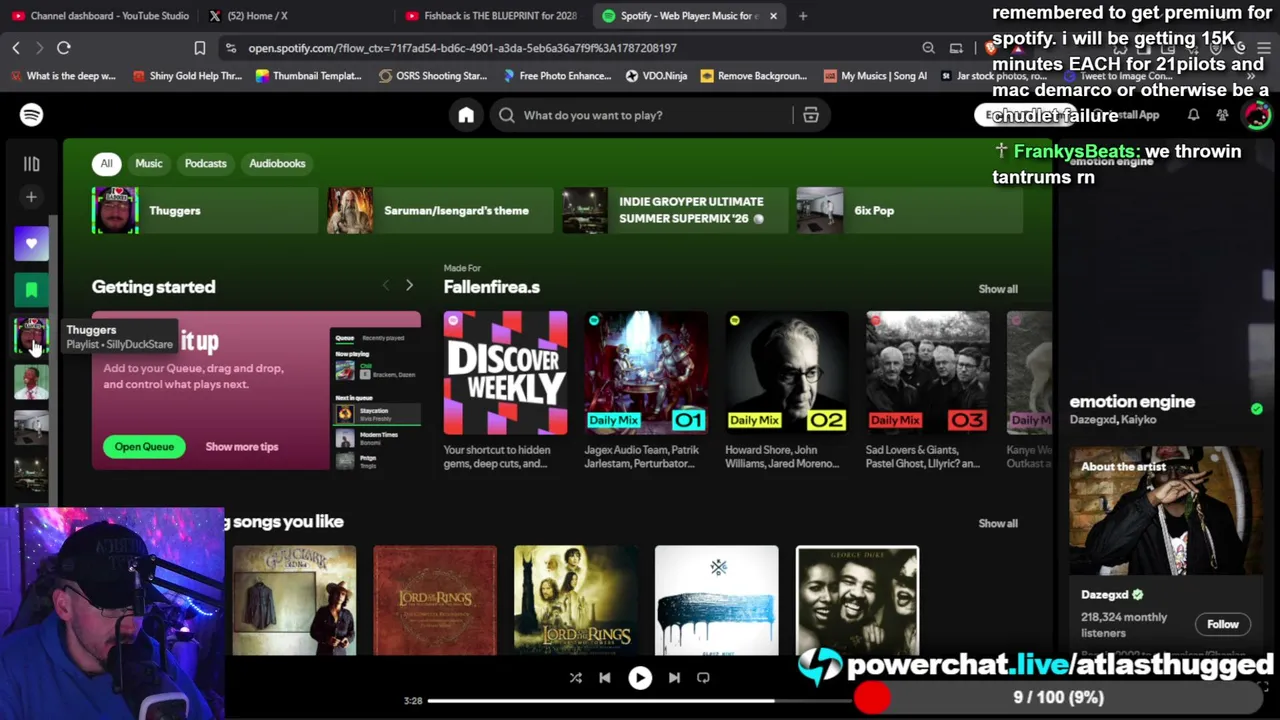The image size is (1280, 720).
Task: Open Thuggers playlist in library sidebar
Action: pos(31,337)
